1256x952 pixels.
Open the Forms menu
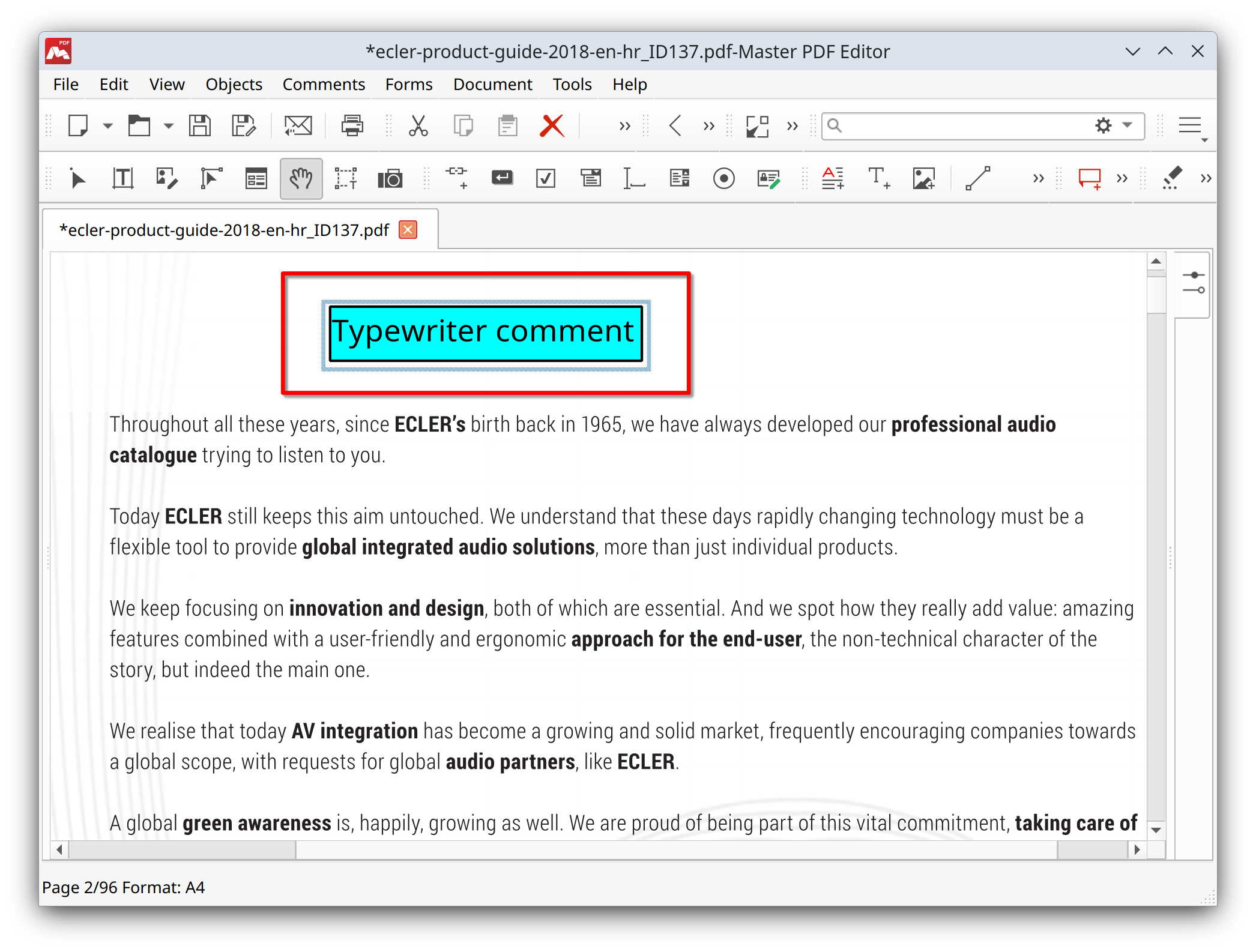408,84
